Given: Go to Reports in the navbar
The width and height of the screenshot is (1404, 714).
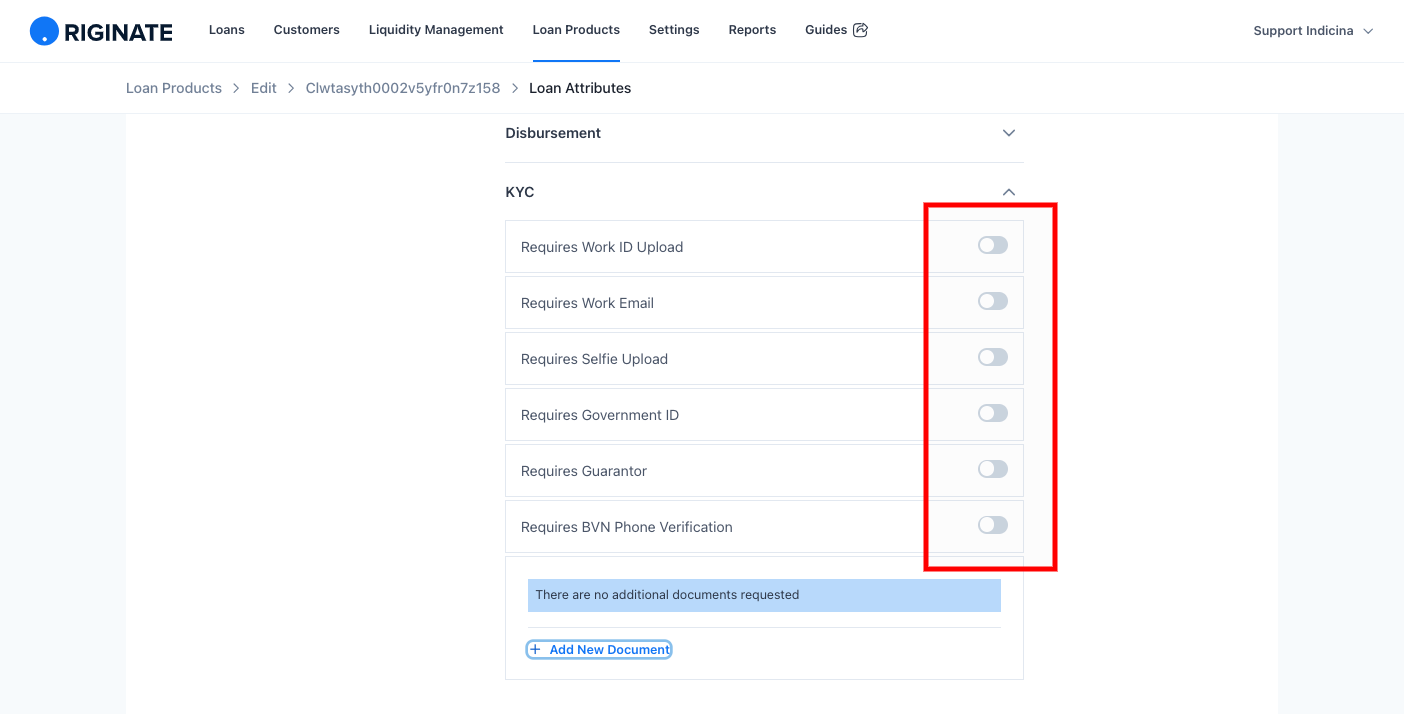Looking at the screenshot, I should (752, 30).
